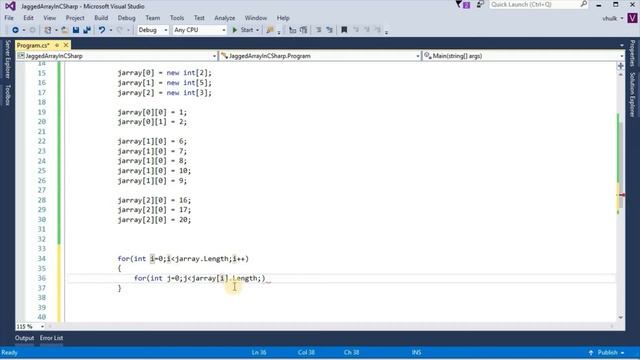Open the Test menu
The image size is (640, 360).
199,18
